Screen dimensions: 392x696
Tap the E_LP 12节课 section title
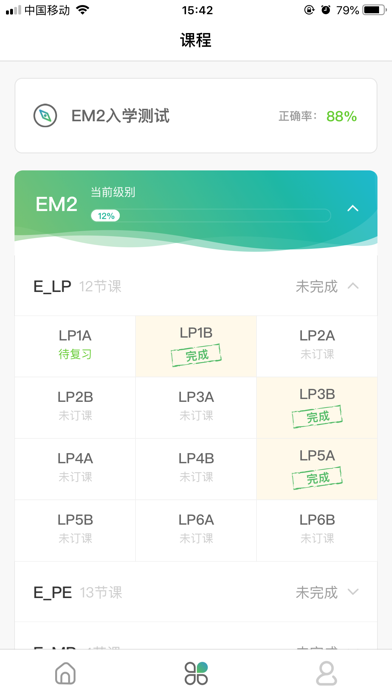(x=77, y=286)
